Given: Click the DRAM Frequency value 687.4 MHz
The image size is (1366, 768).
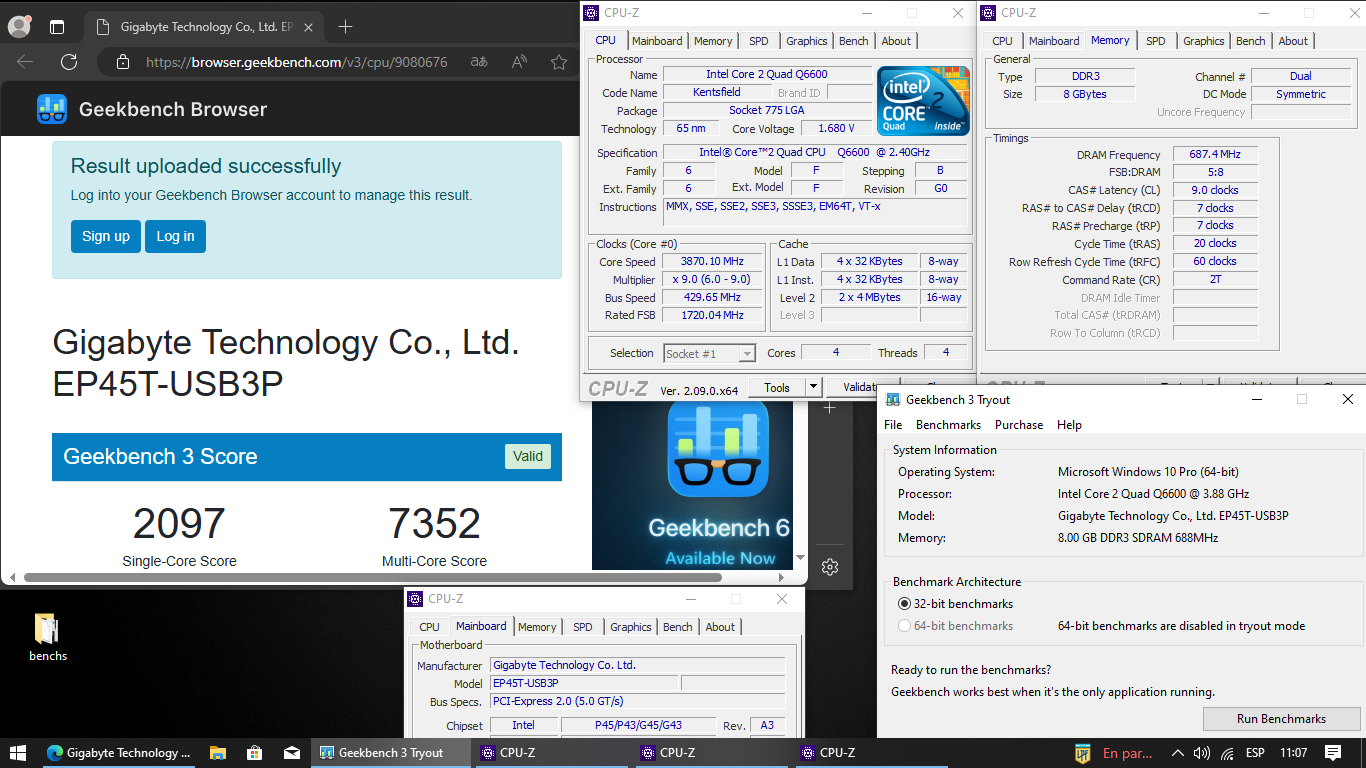Looking at the screenshot, I should [x=1215, y=155].
